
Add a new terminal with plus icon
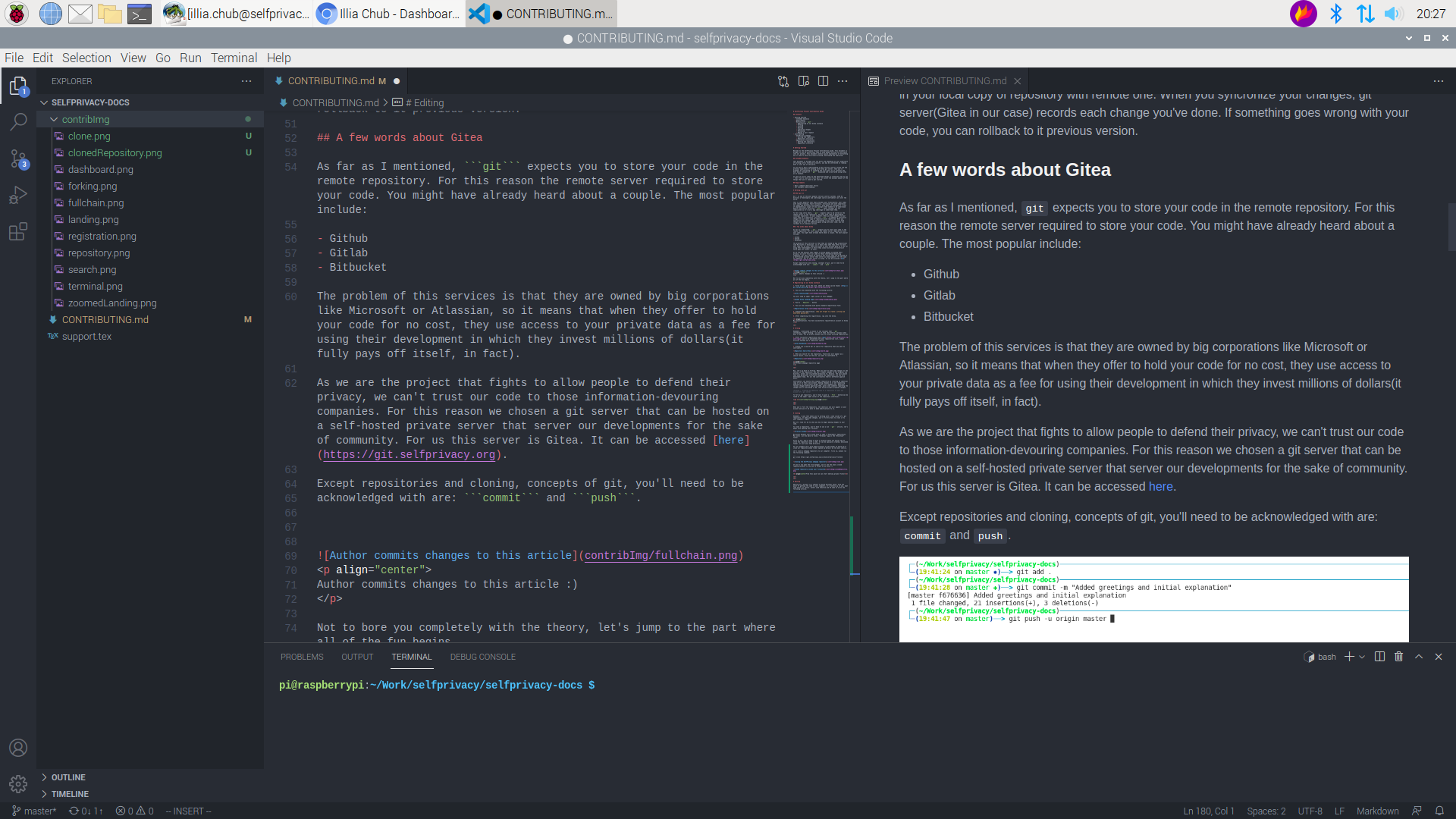click(1349, 657)
